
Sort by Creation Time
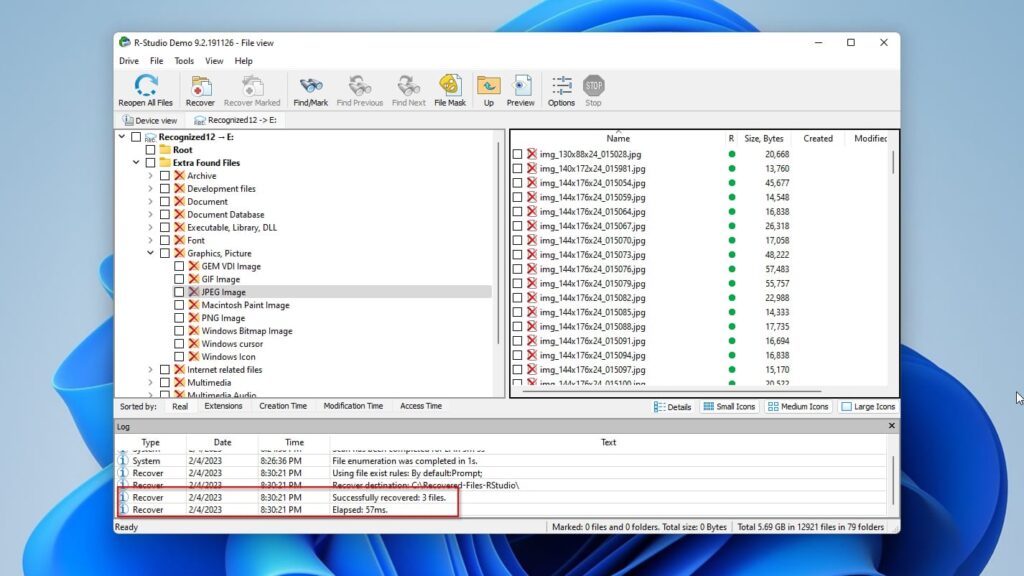tap(283, 406)
